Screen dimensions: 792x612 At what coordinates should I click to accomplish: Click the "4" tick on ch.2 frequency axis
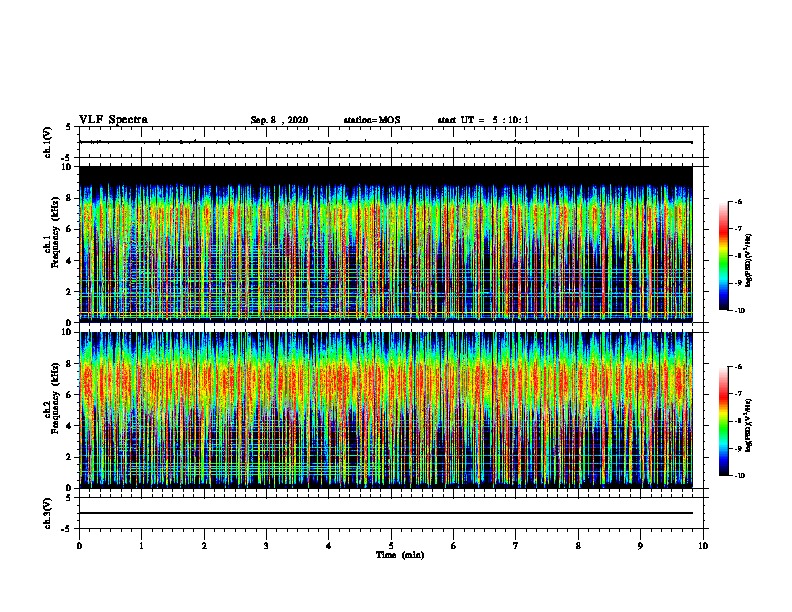tap(70, 426)
